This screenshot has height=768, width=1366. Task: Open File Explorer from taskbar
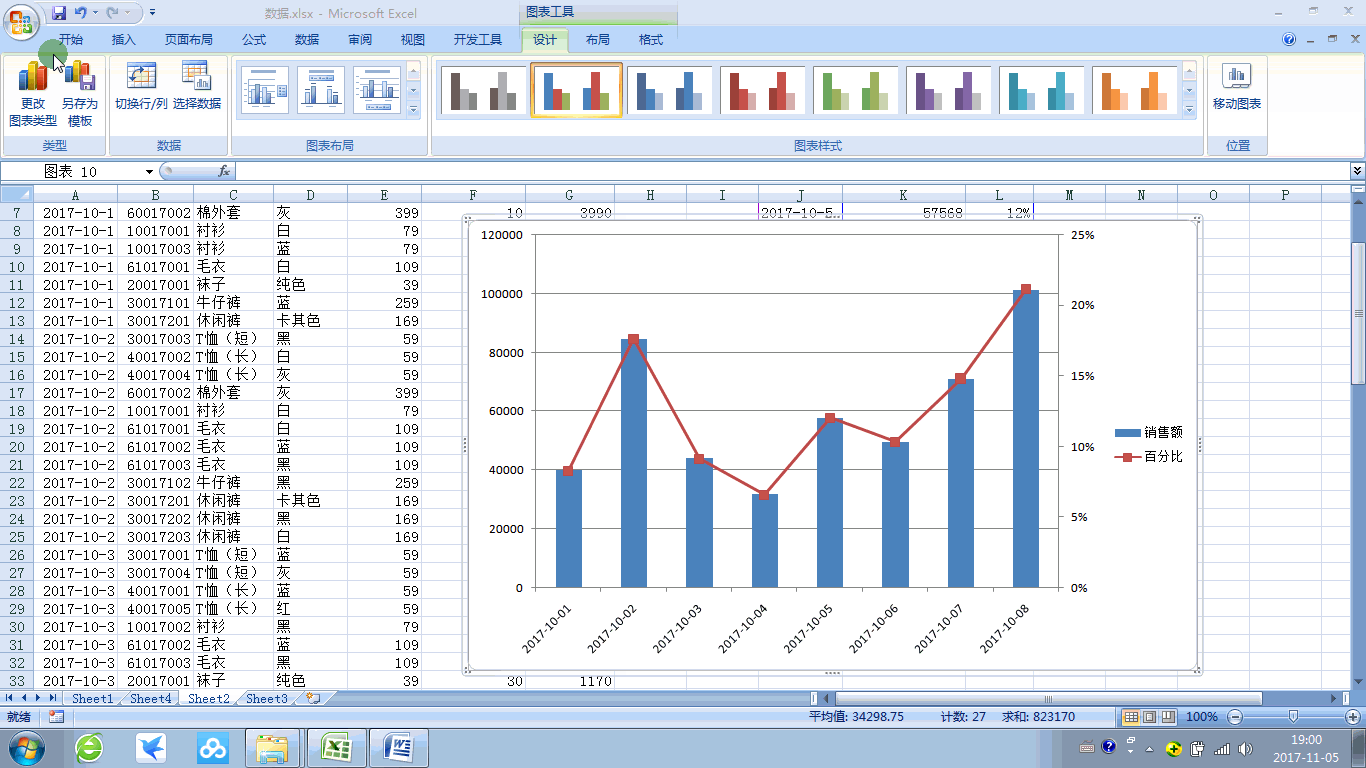pyautogui.click(x=272, y=748)
